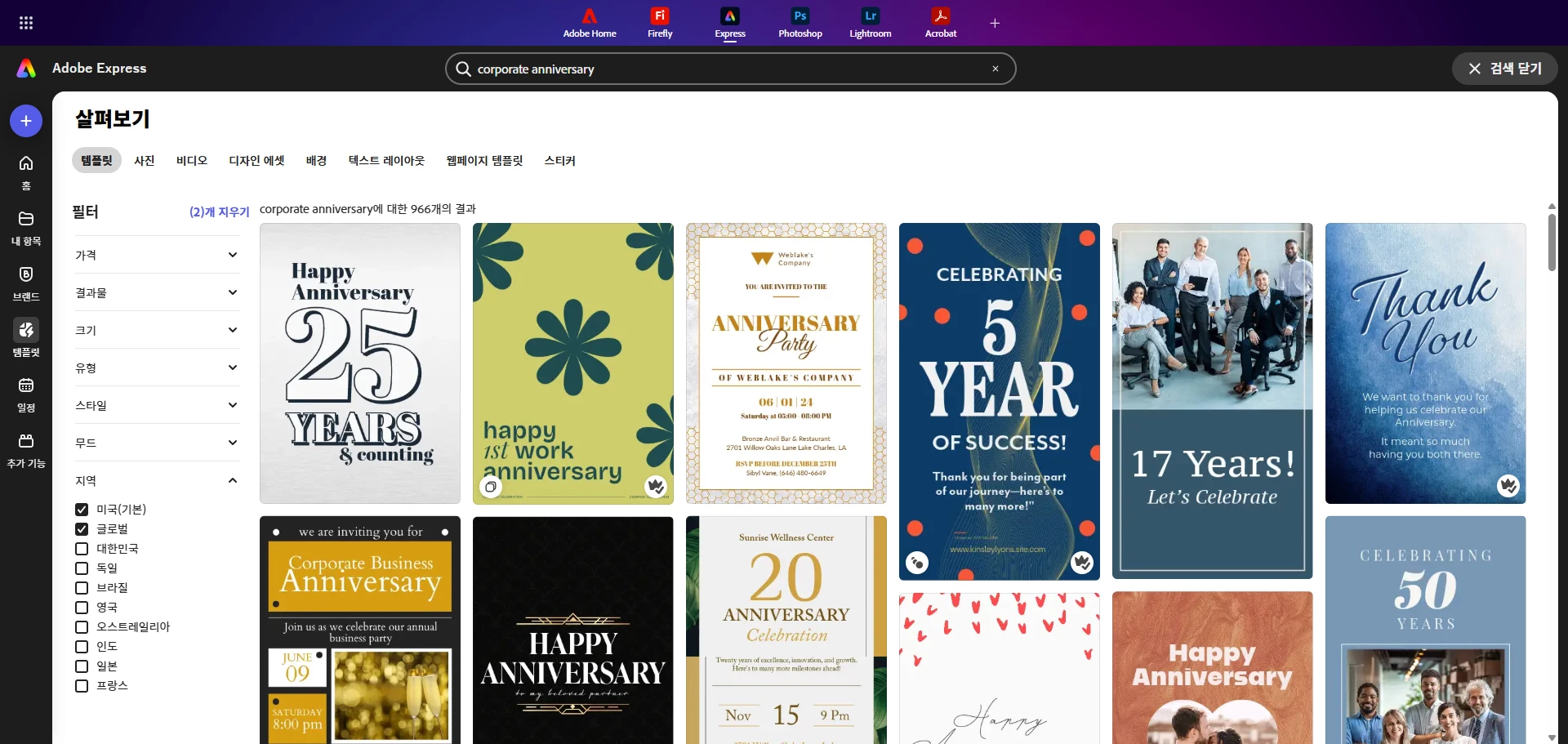Expand the 가격 filter
Viewport: 1568px width, 744px height.
(157, 255)
